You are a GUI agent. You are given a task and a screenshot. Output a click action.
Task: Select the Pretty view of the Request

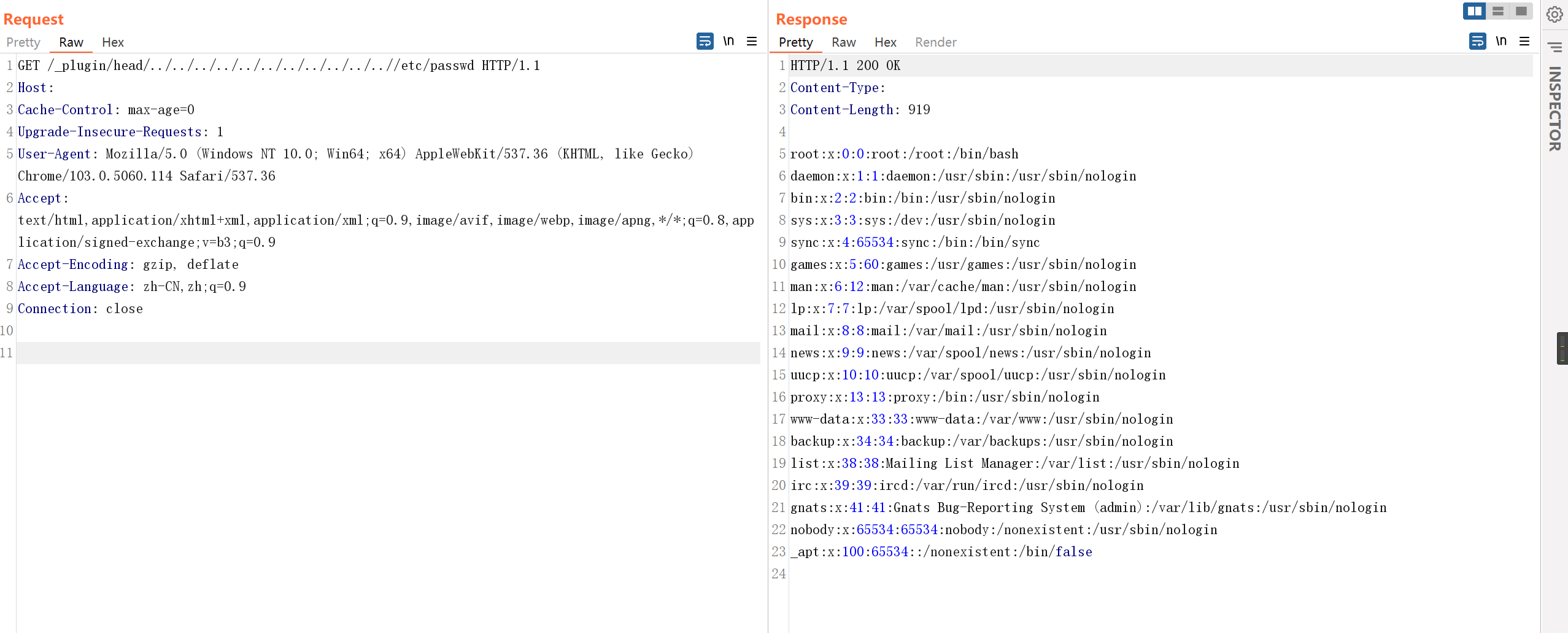tap(23, 42)
